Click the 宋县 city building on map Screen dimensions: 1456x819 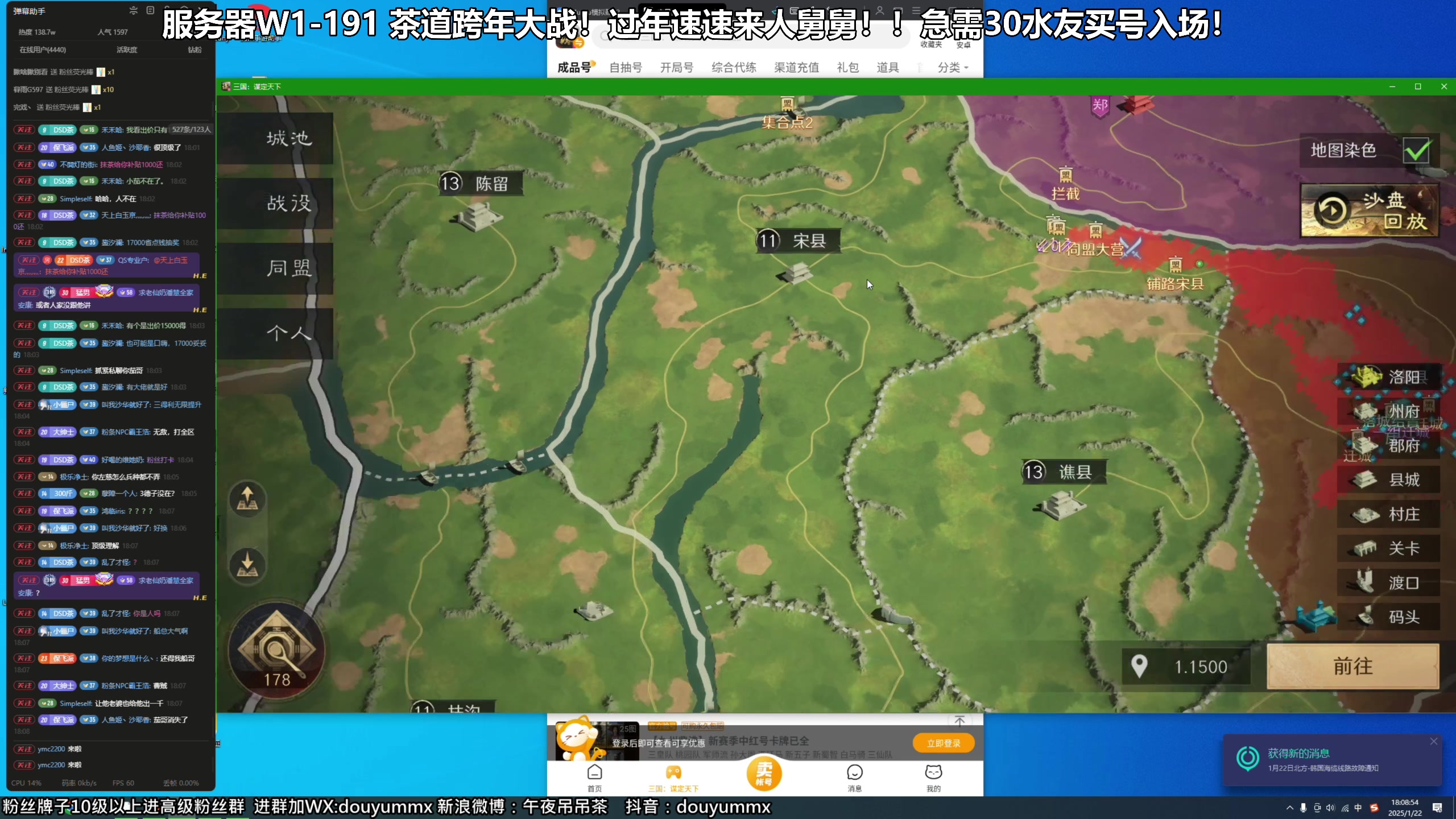[x=796, y=273]
